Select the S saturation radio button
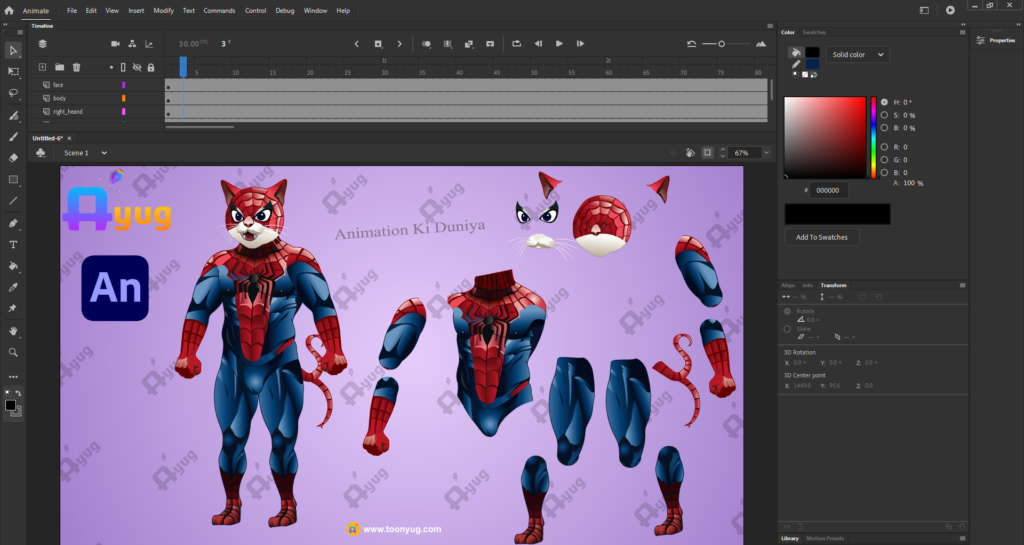This screenshot has width=1024, height=545. (x=884, y=115)
